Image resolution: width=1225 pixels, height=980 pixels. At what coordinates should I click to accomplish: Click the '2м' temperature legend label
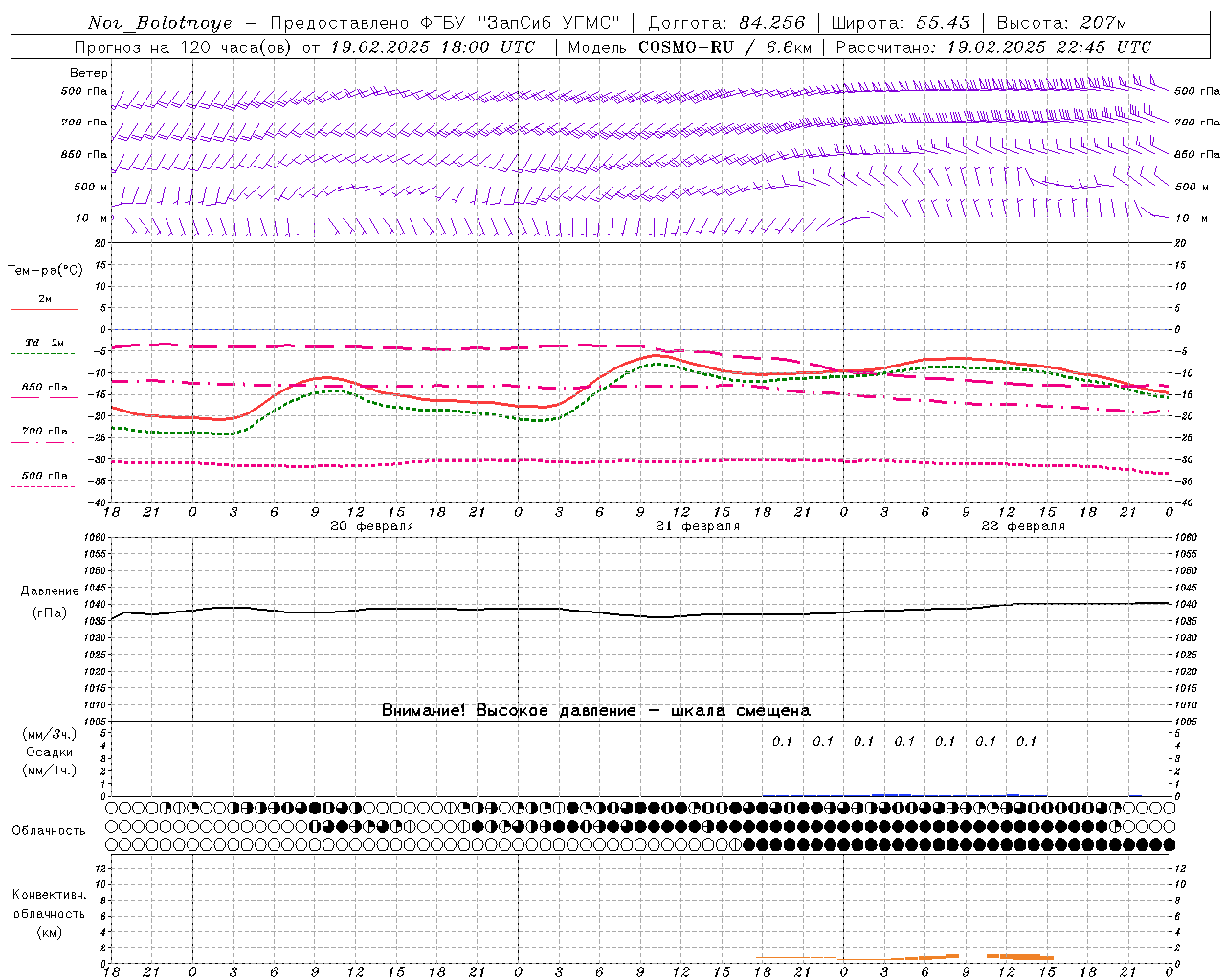point(45,300)
